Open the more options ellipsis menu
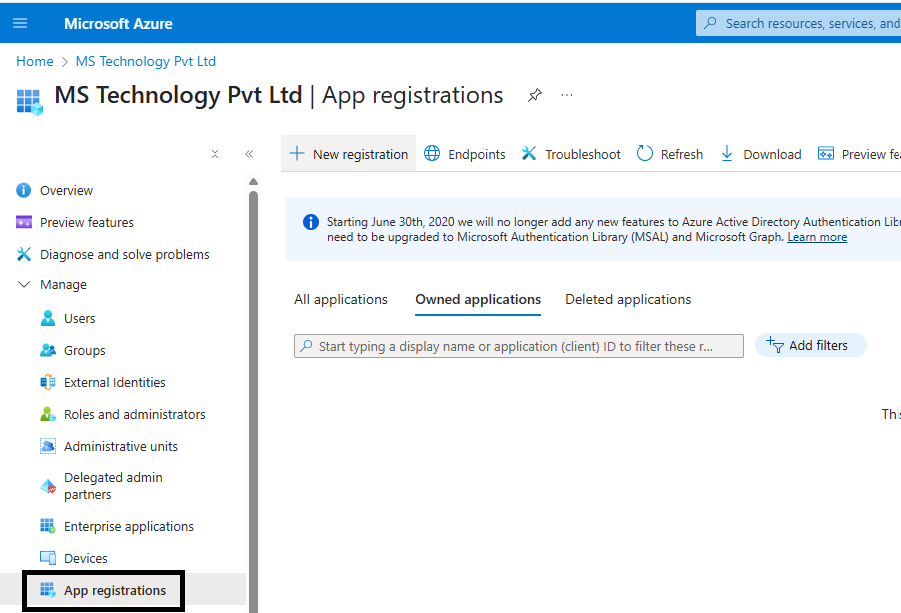The height and width of the screenshot is (613, 901). [x=567, y=95]
